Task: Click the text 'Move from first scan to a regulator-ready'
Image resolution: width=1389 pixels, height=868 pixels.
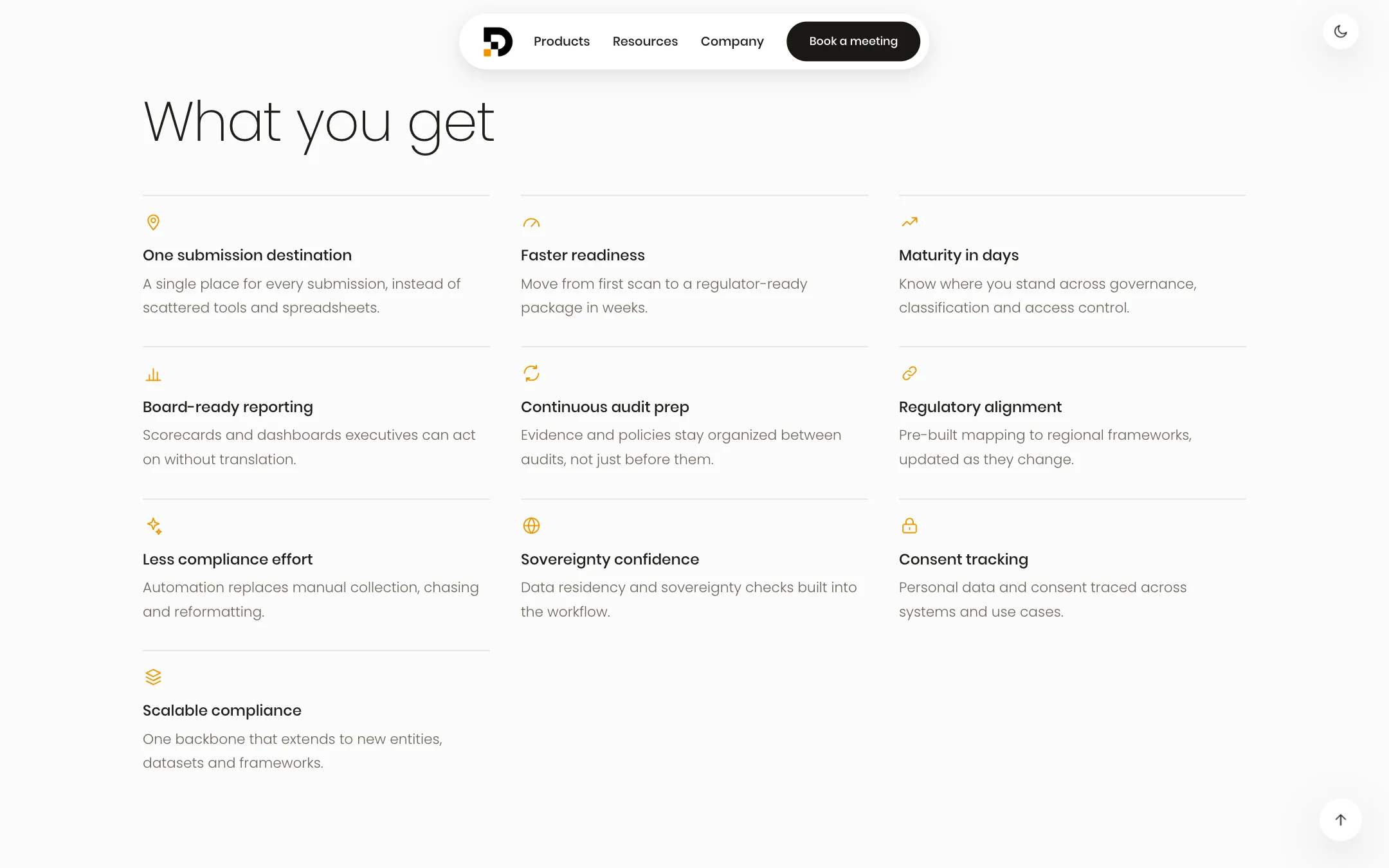Action: click(664, 284)
